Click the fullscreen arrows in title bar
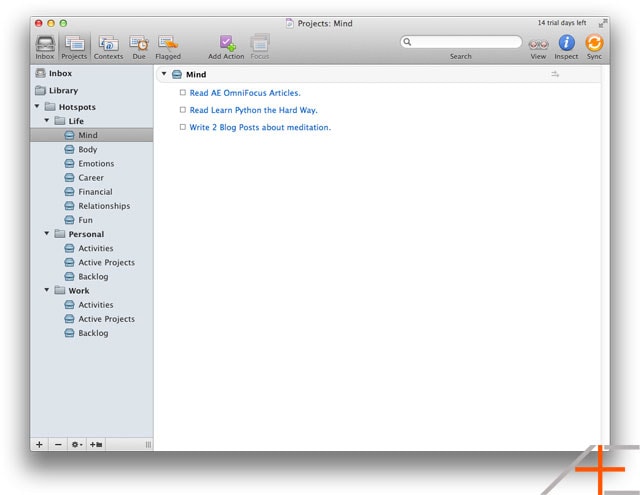This screenshot has height=495, width=640. (602, 23)
